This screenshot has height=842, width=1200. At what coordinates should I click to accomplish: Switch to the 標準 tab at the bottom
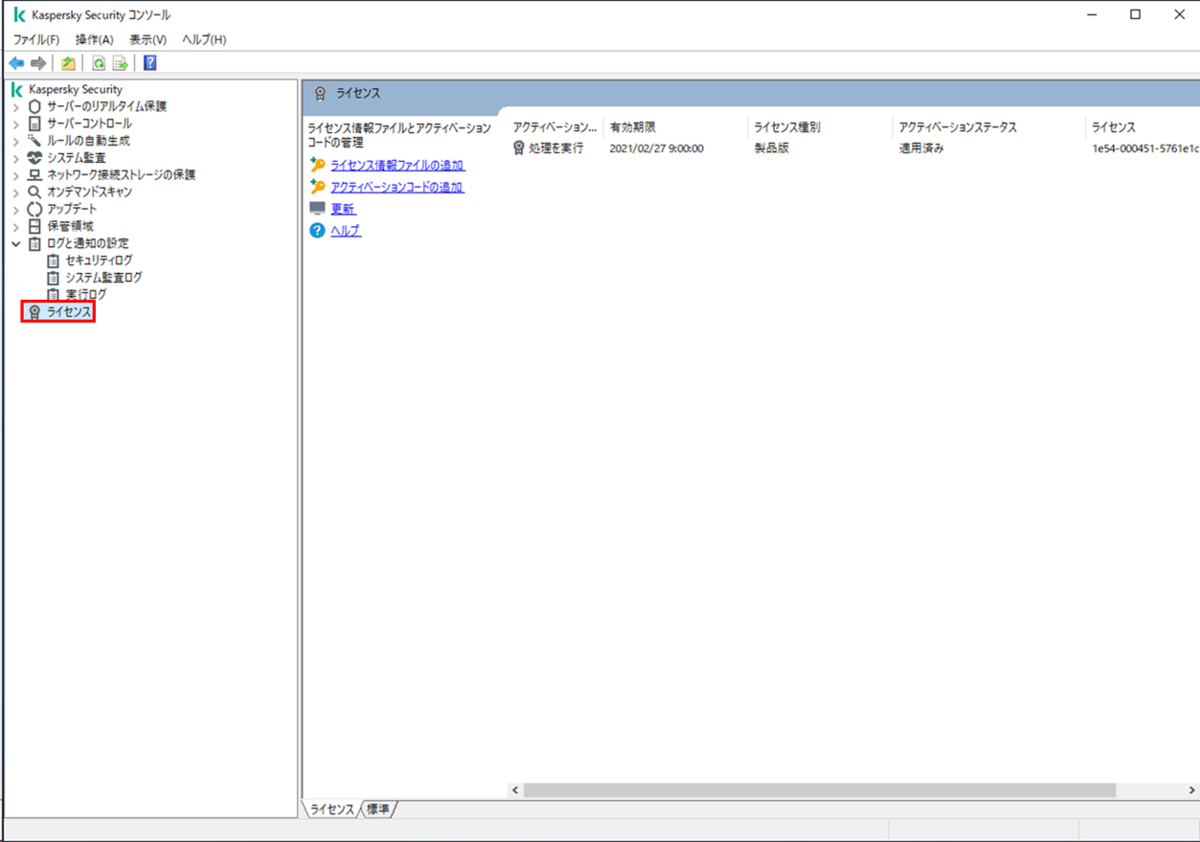click(377, 808)
